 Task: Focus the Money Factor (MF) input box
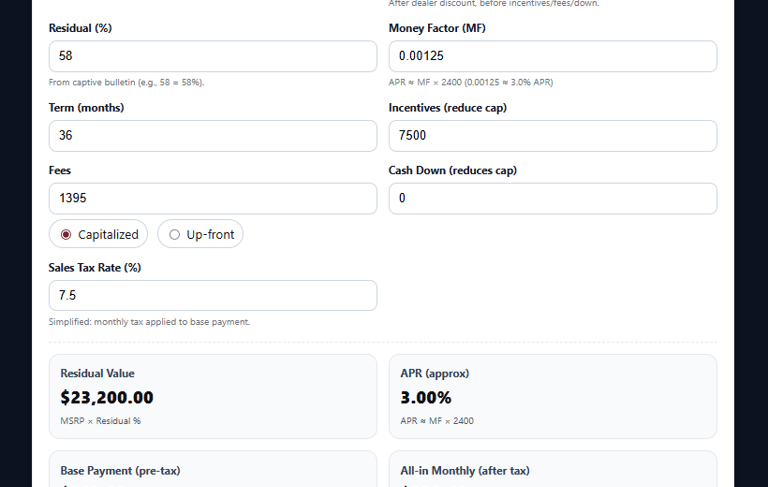point(552,56)
